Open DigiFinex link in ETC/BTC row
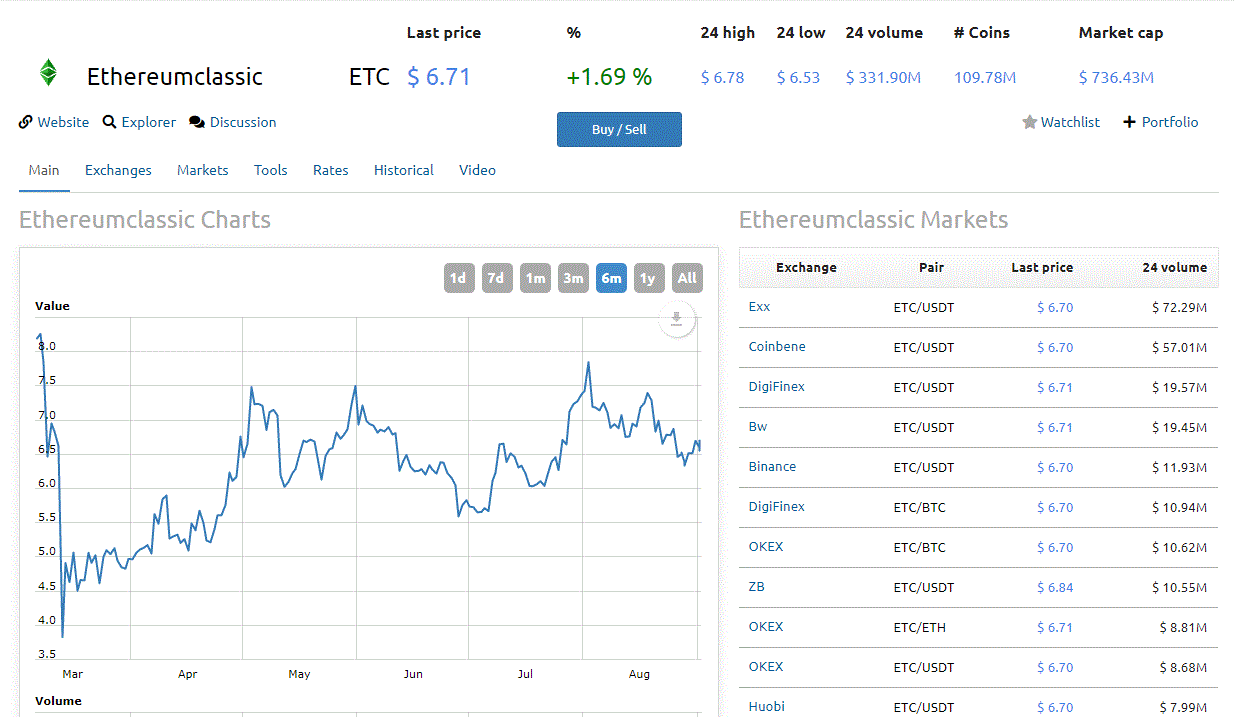The height and width of the screenshot is (717, 1235). coord(777,507)
